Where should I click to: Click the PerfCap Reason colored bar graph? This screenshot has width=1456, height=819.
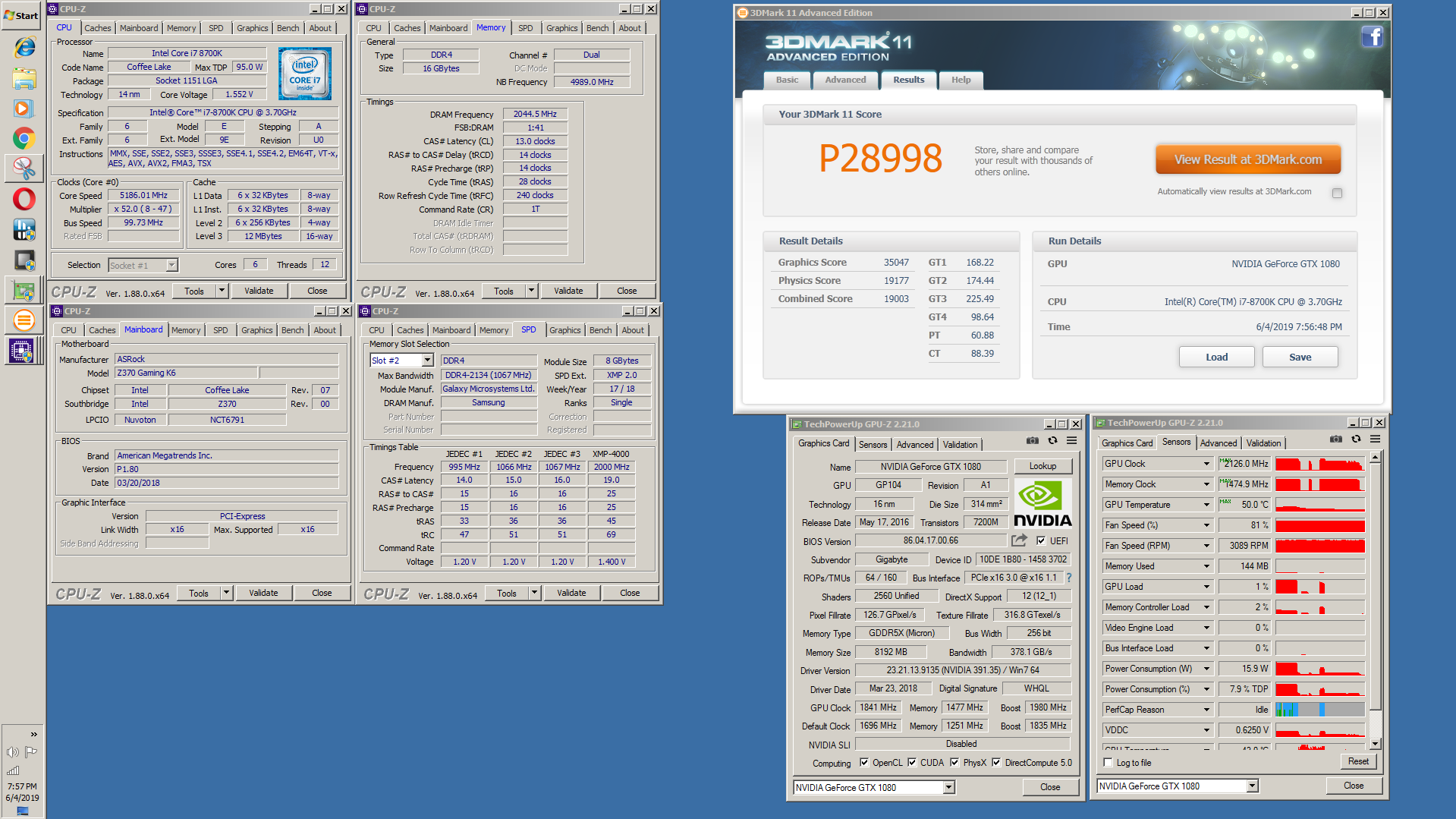[1319, 710]
